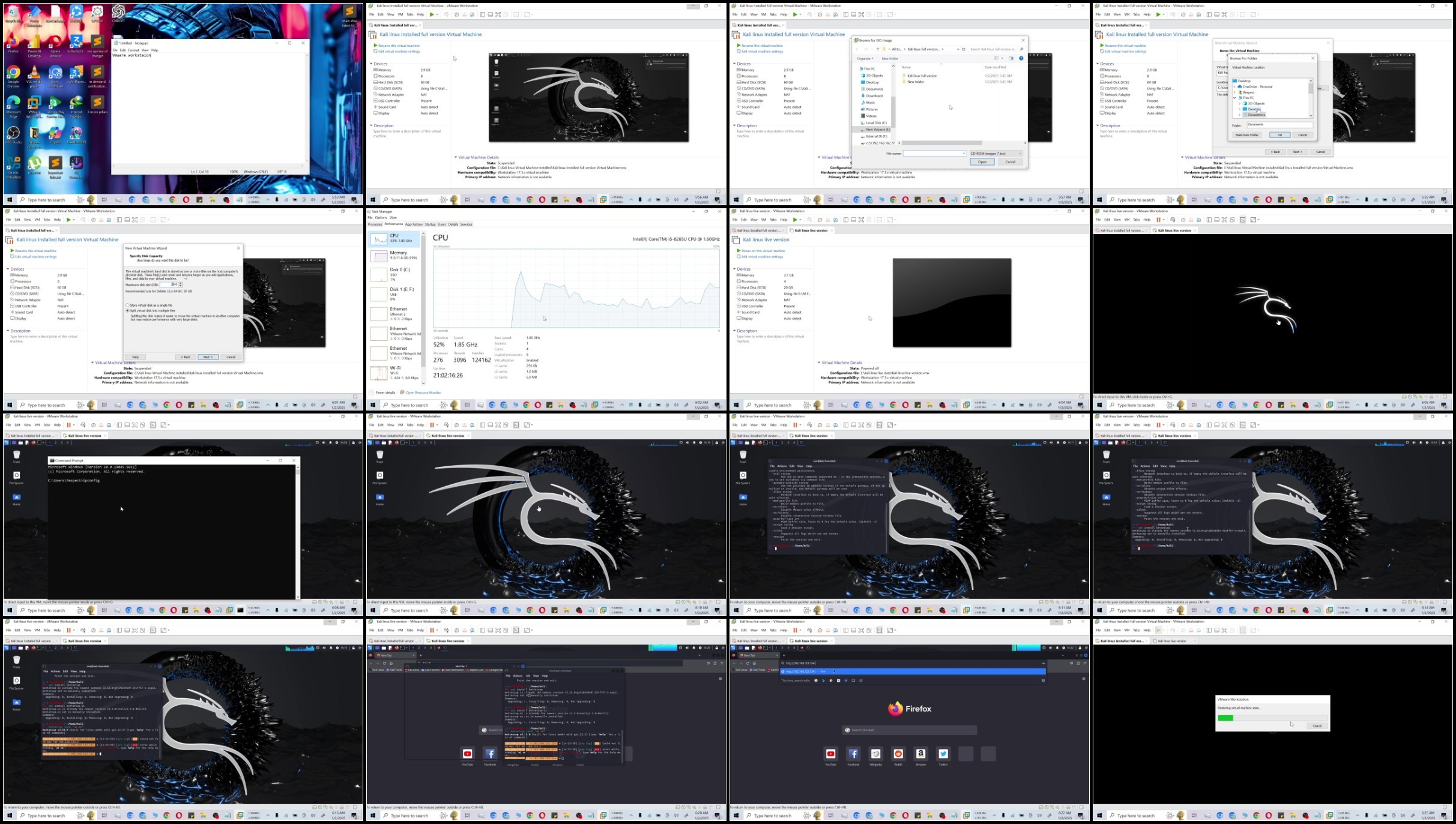Select the Wi-Fi graph in Task Manager sidebar

[x=394, y=373]
